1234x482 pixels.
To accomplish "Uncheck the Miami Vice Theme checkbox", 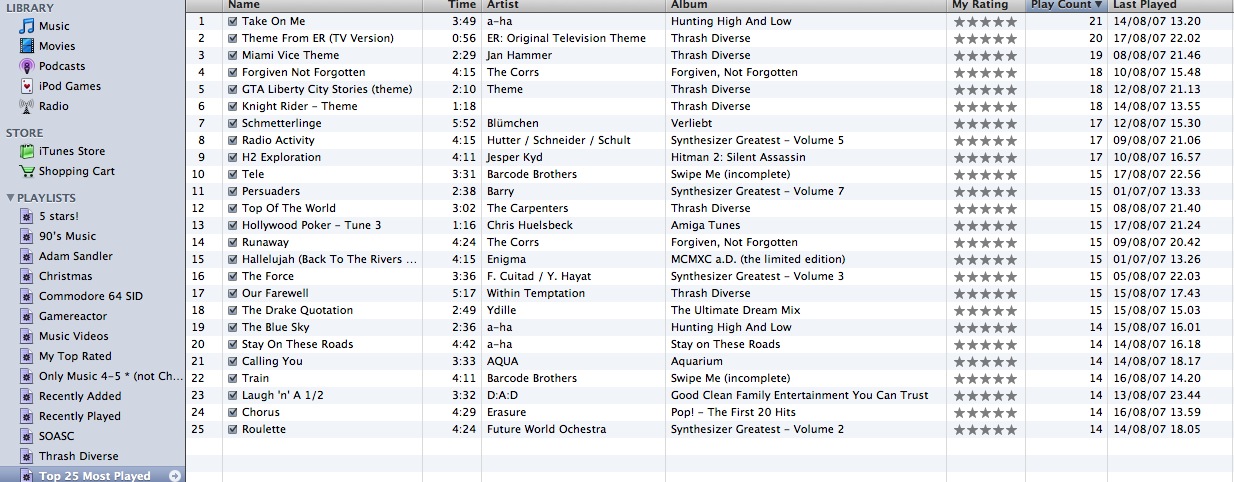I will [232, 55].
